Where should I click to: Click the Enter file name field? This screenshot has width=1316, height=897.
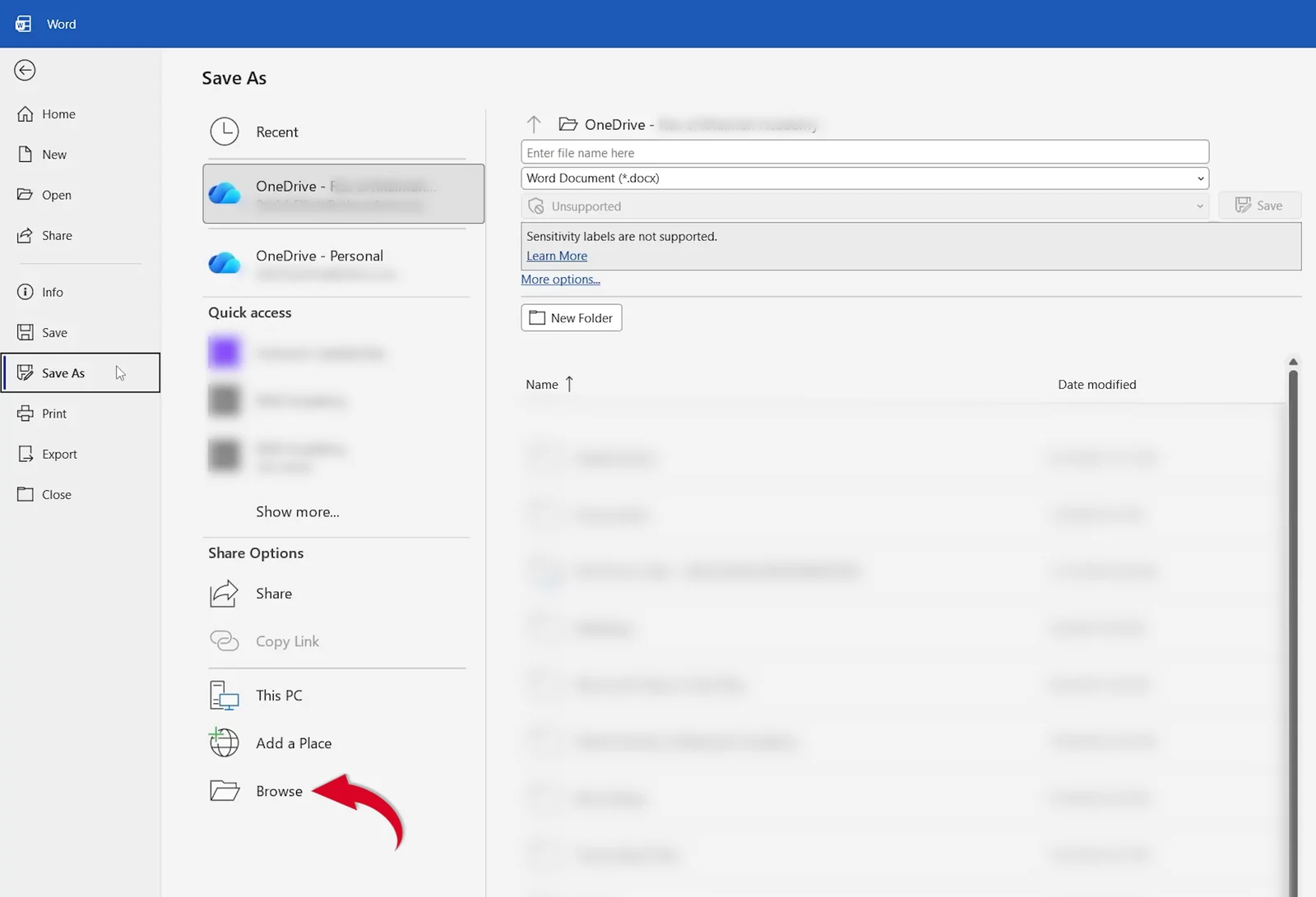tap(864, 152)
